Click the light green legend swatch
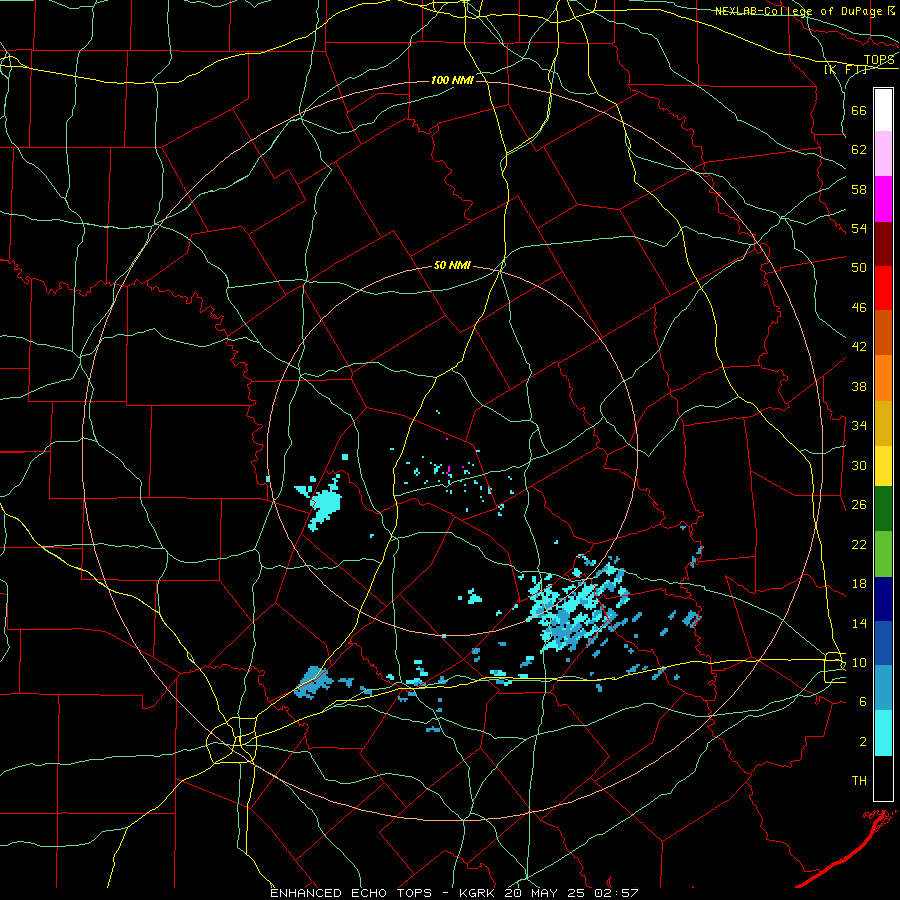The width and height of the screenshot is (900, 900). [883, 553]
